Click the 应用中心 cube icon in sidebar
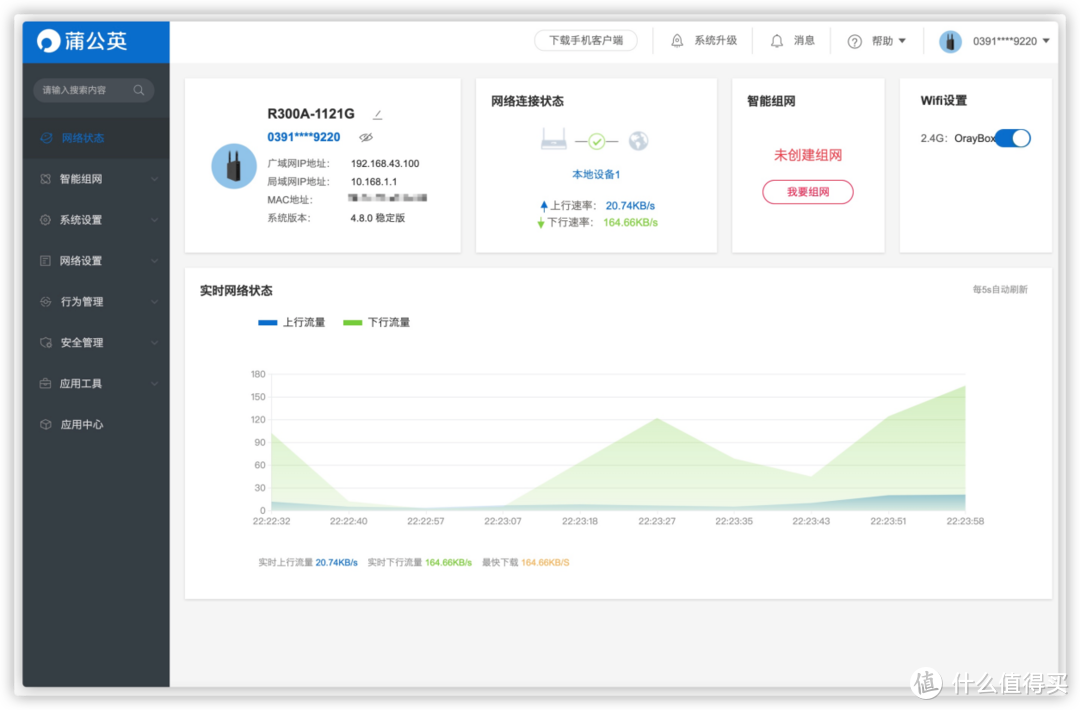This screenshot has height=710, width=1080. tap(45, 424)
